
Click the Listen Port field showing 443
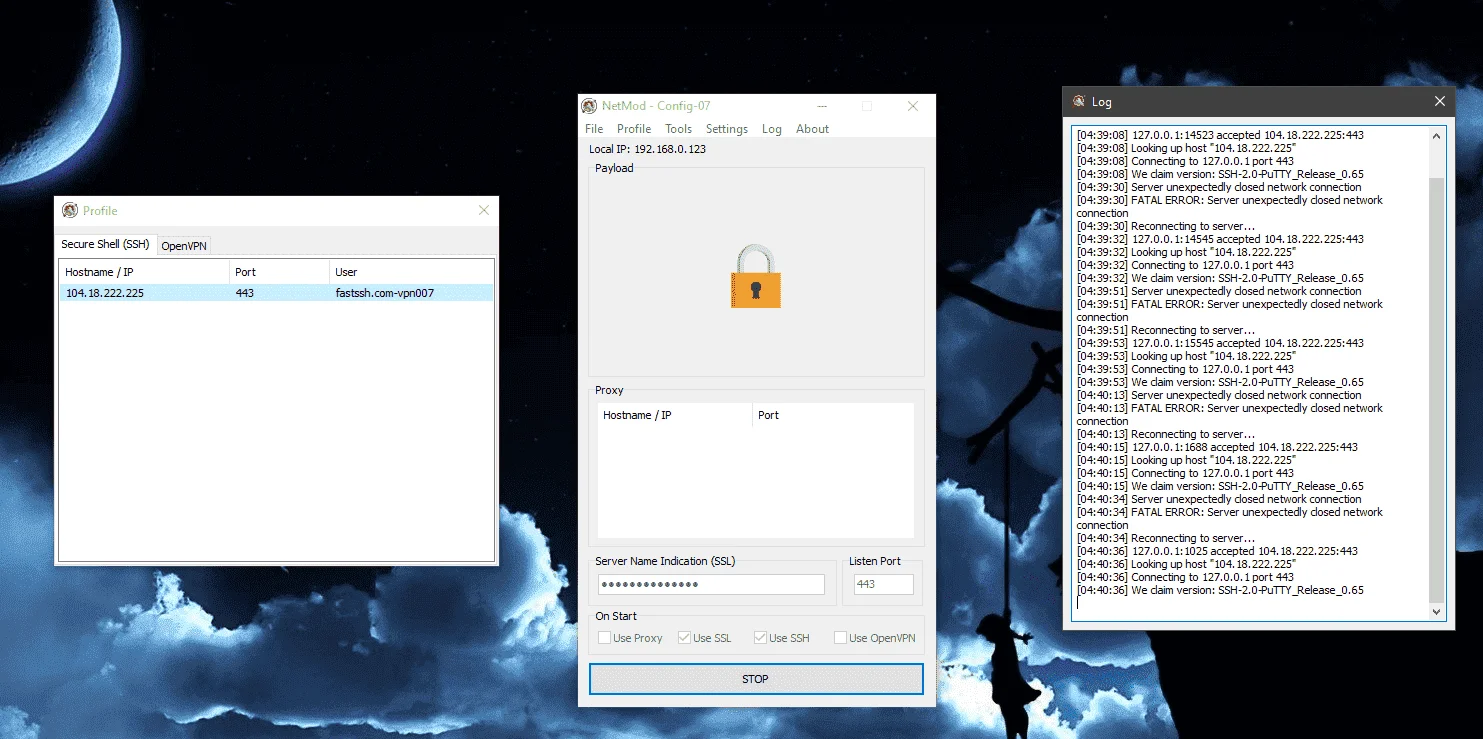click(884, 585)
